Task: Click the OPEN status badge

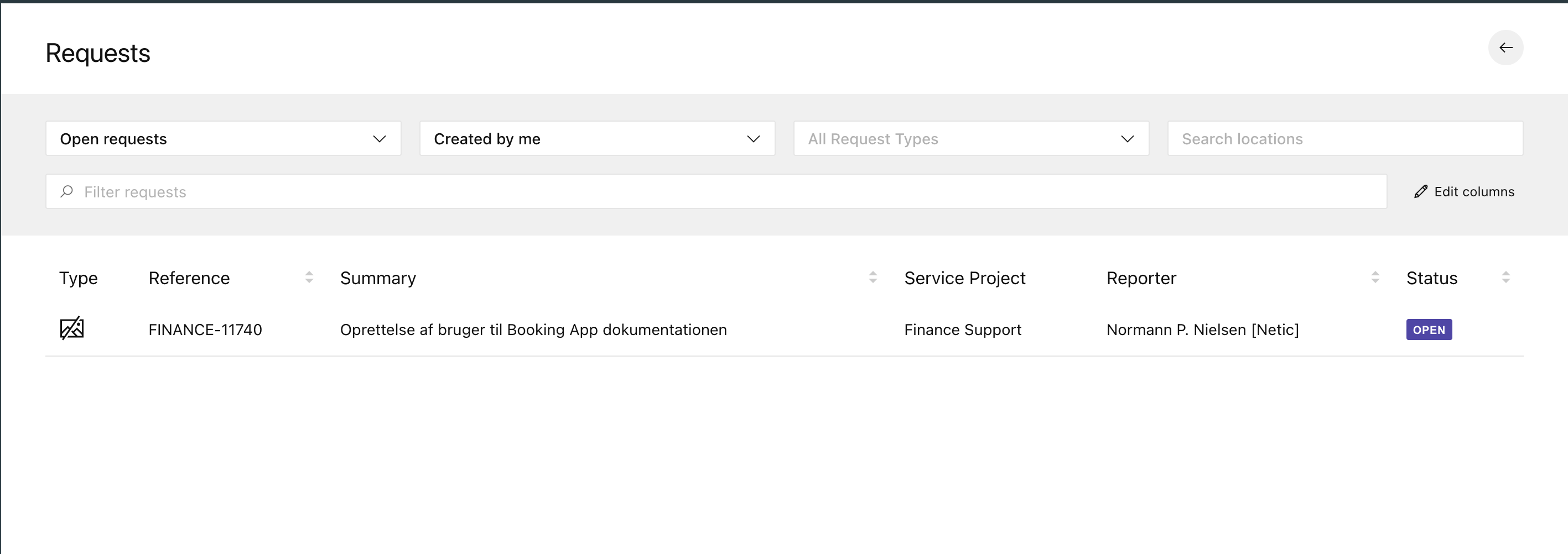Action: click(x=1429, y=330)
